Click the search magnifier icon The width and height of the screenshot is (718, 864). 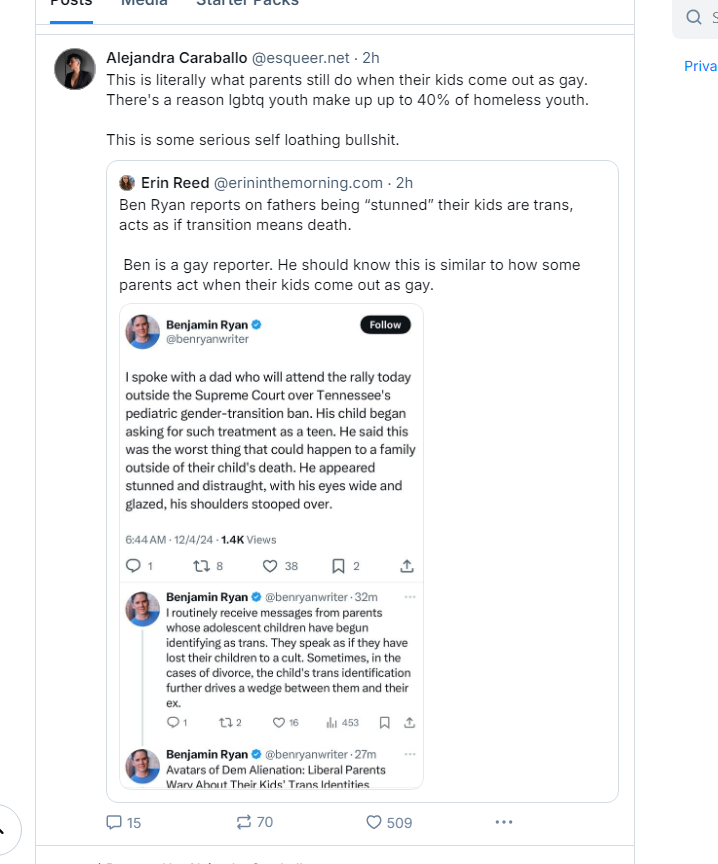[x=693, y=17]
